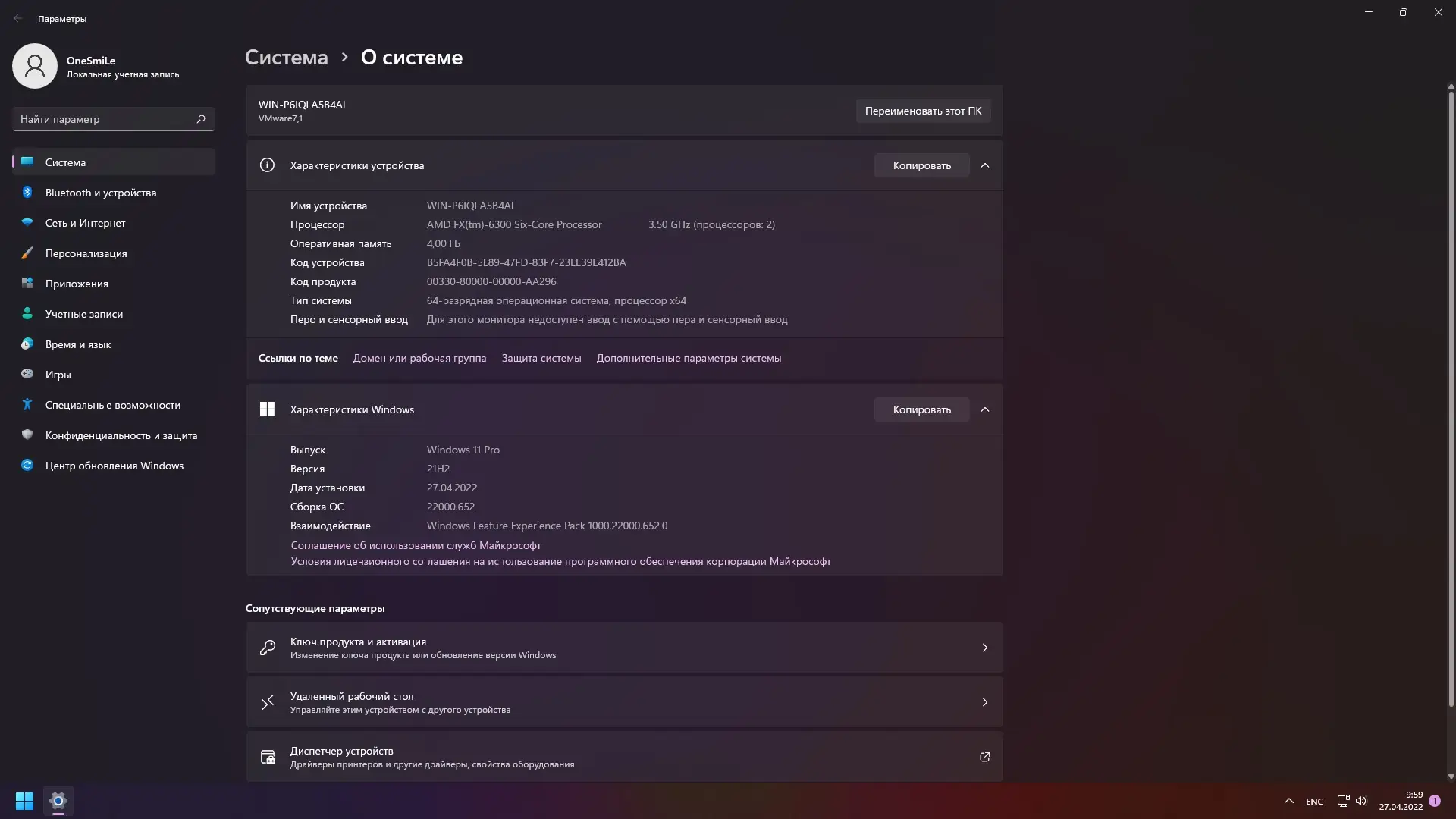Select the Personalization brush icon
1456x819 pixels.
coord(27,253)
